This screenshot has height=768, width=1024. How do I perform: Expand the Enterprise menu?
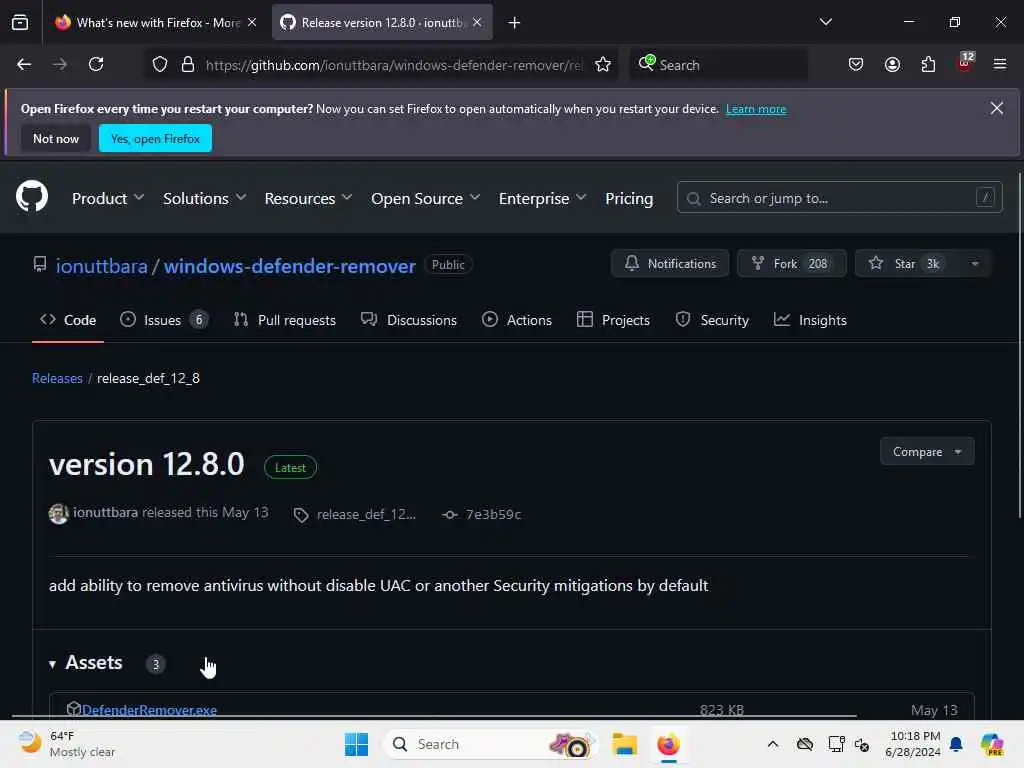(542, 199)
